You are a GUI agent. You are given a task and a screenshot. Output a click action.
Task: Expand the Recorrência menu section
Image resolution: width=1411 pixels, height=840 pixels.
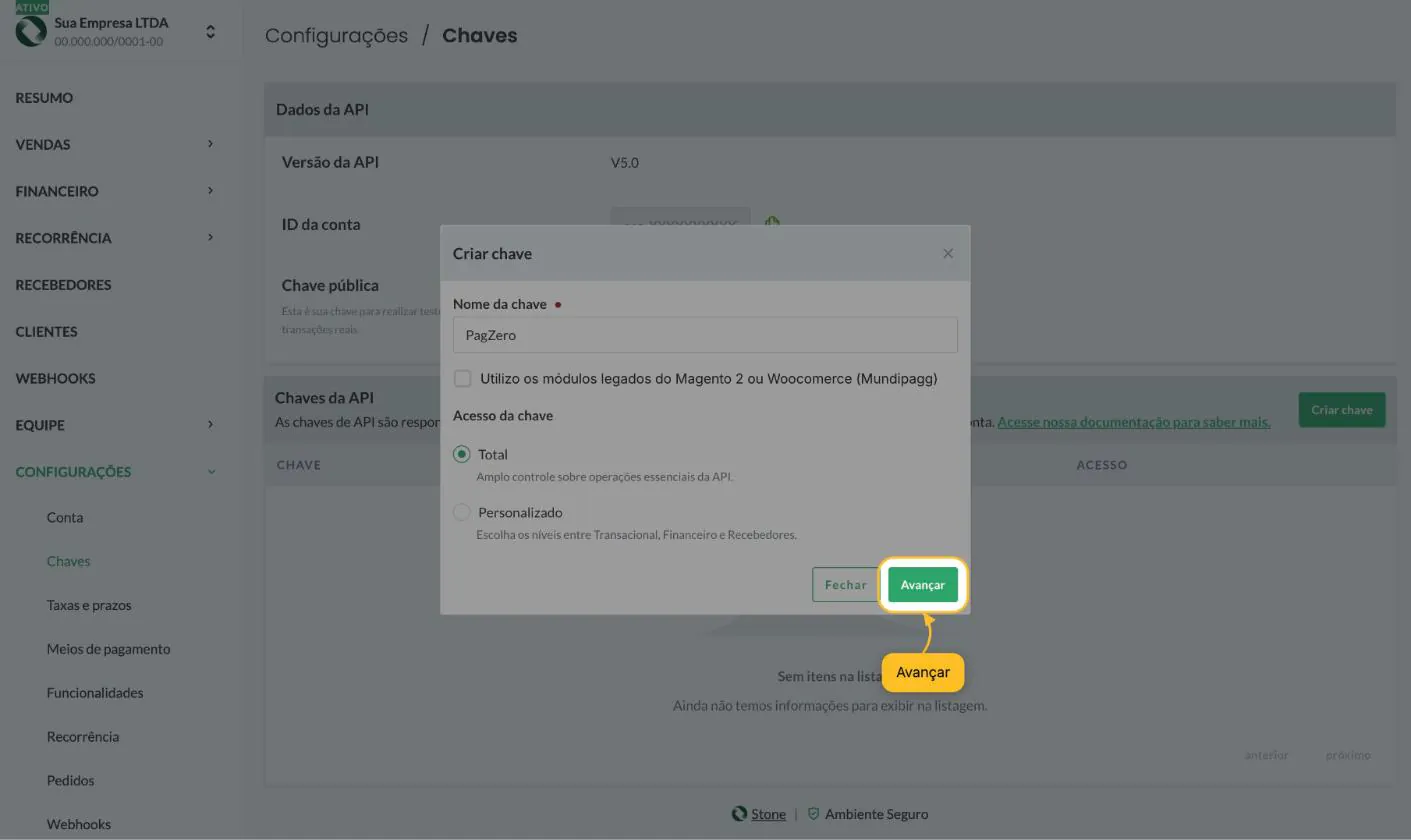[x=210, y=238]
